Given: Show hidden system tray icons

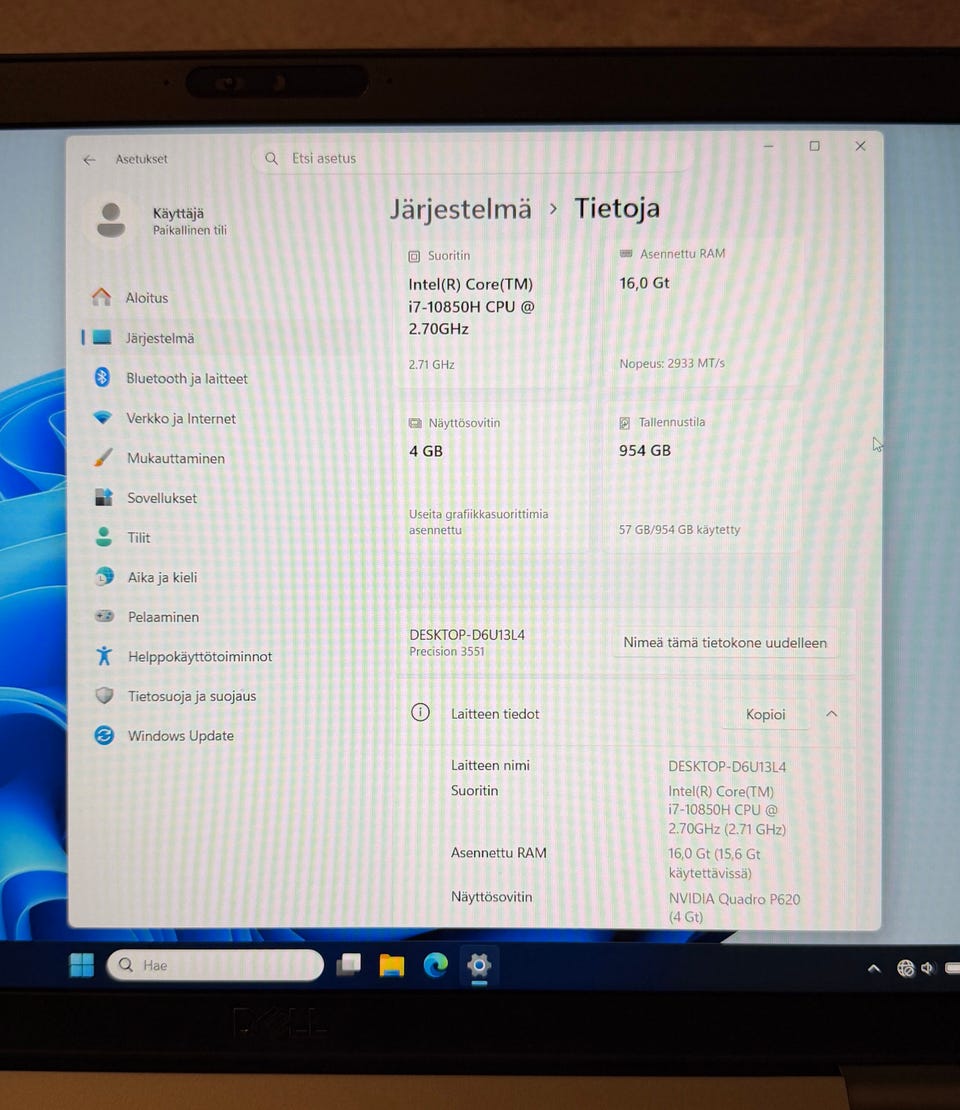Looking at the screenshot, I should (874, 968).
